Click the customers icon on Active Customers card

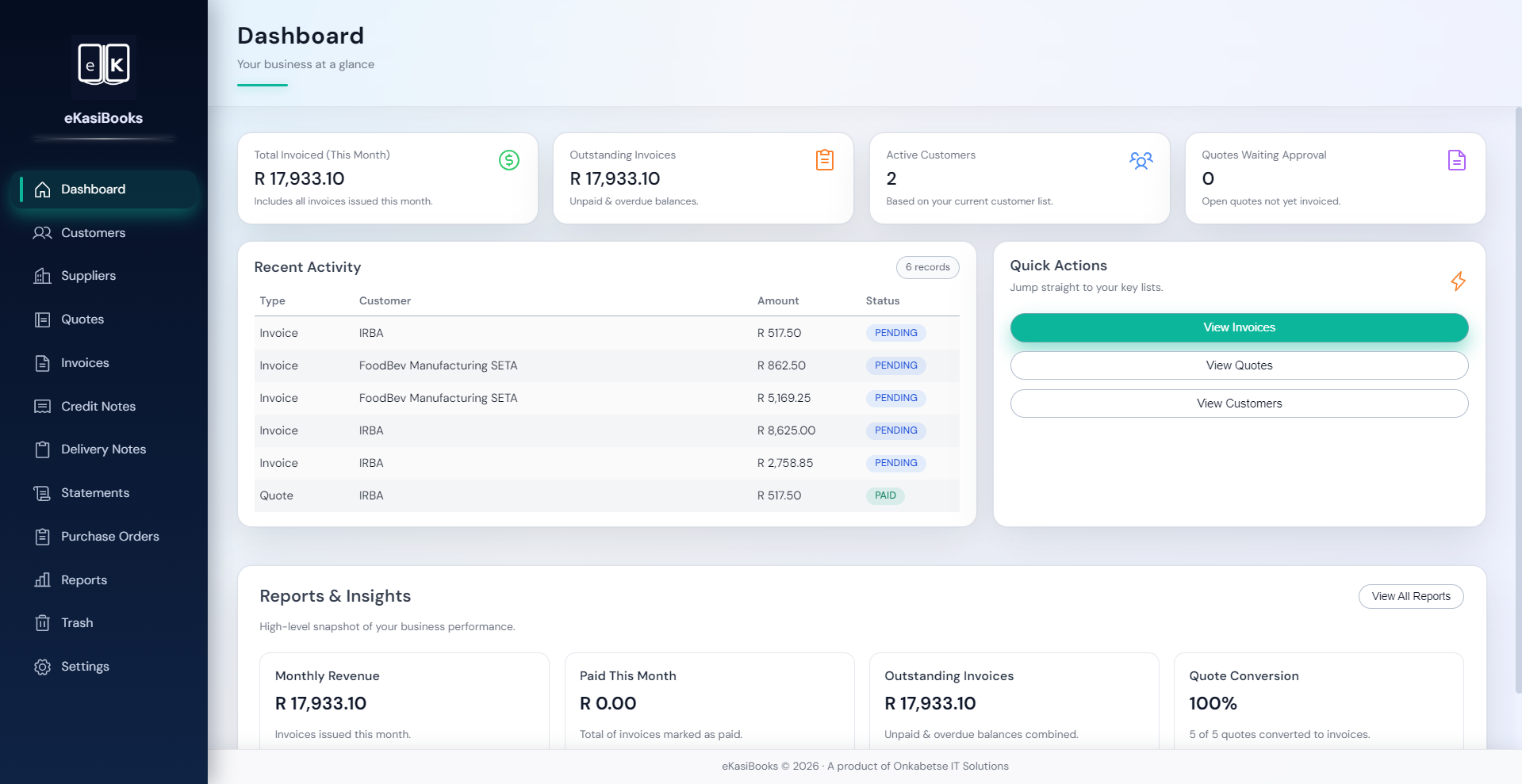[x=1141, y=160]
